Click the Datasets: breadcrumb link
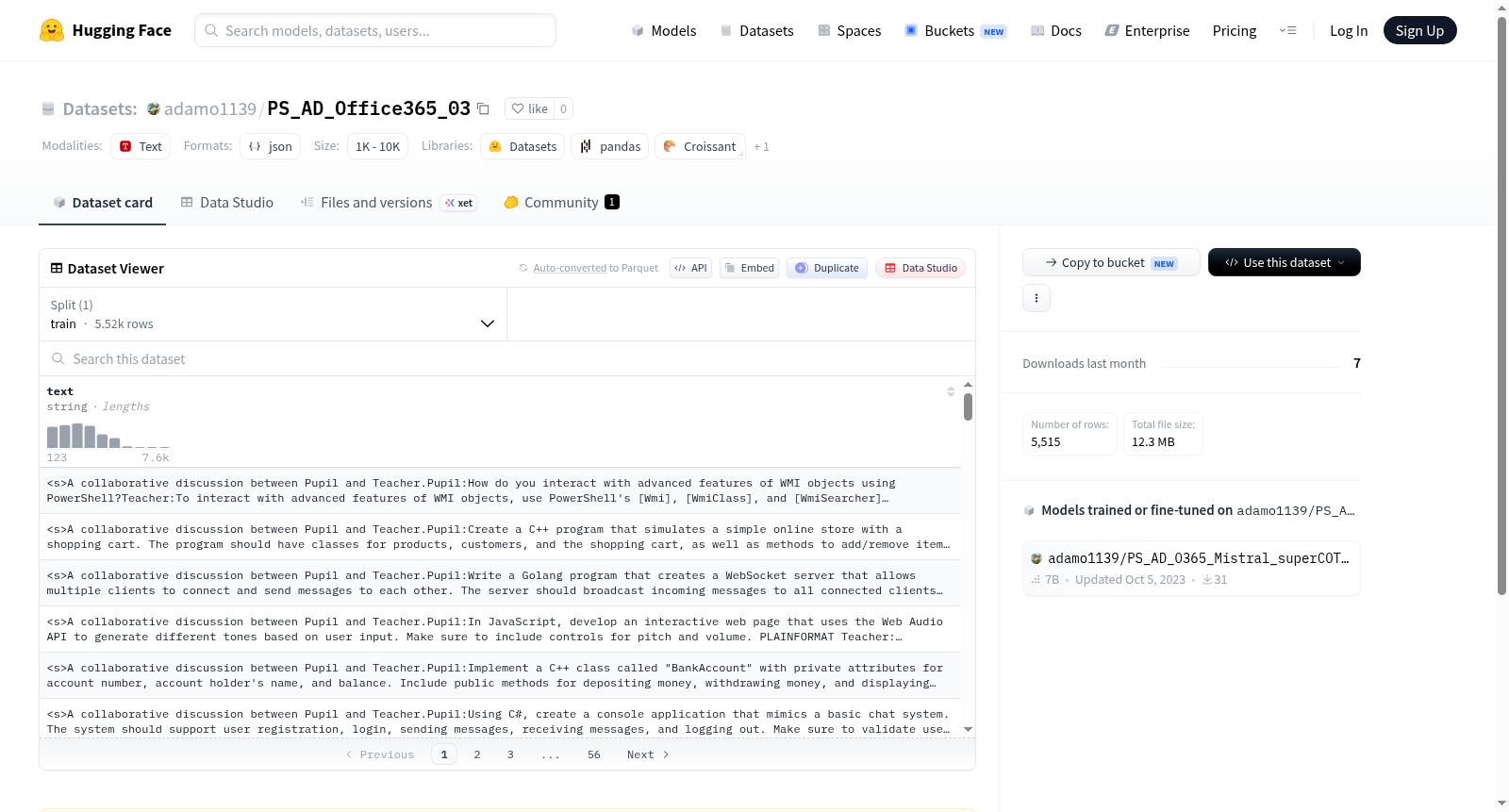This screenshot has width=1509, height=812. coord(100,108)
